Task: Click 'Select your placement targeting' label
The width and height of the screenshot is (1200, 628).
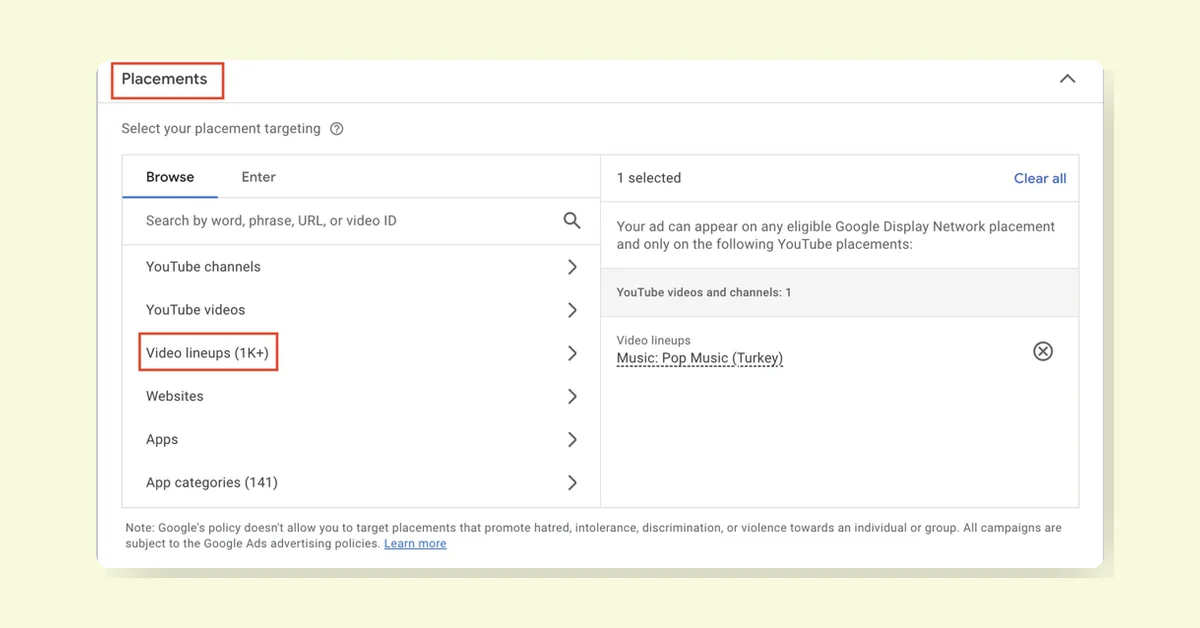Action: pos(221,129)
